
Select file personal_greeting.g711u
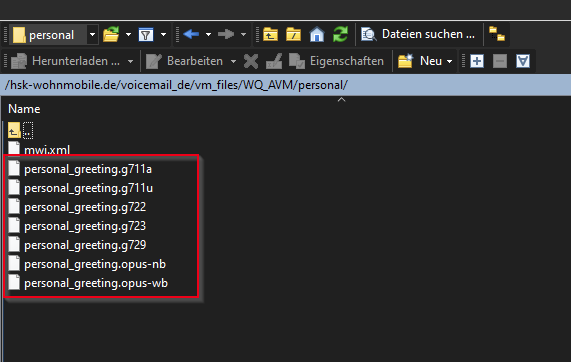pyautogui.click(x=80, y=188)
